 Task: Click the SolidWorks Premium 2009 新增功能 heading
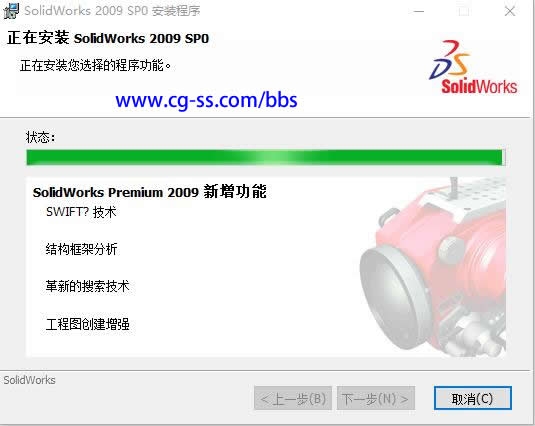coord(149,192)
